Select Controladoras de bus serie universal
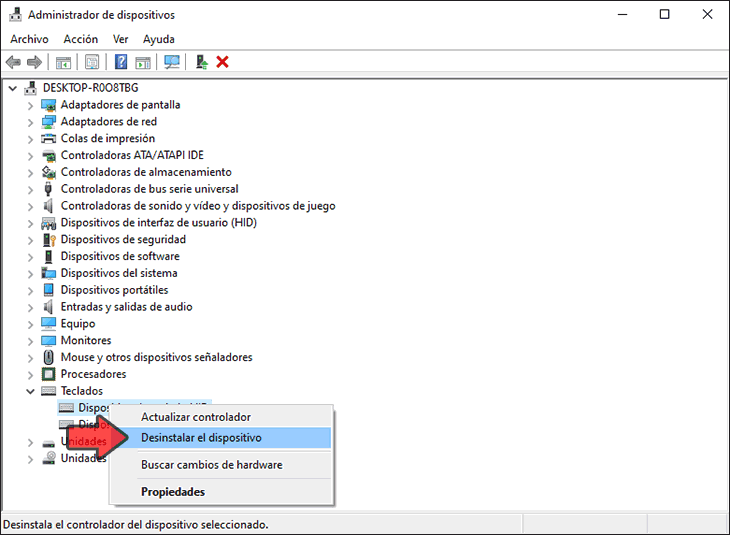The height and width of the screenshot is (535, 730). click(x=149, y=189)
